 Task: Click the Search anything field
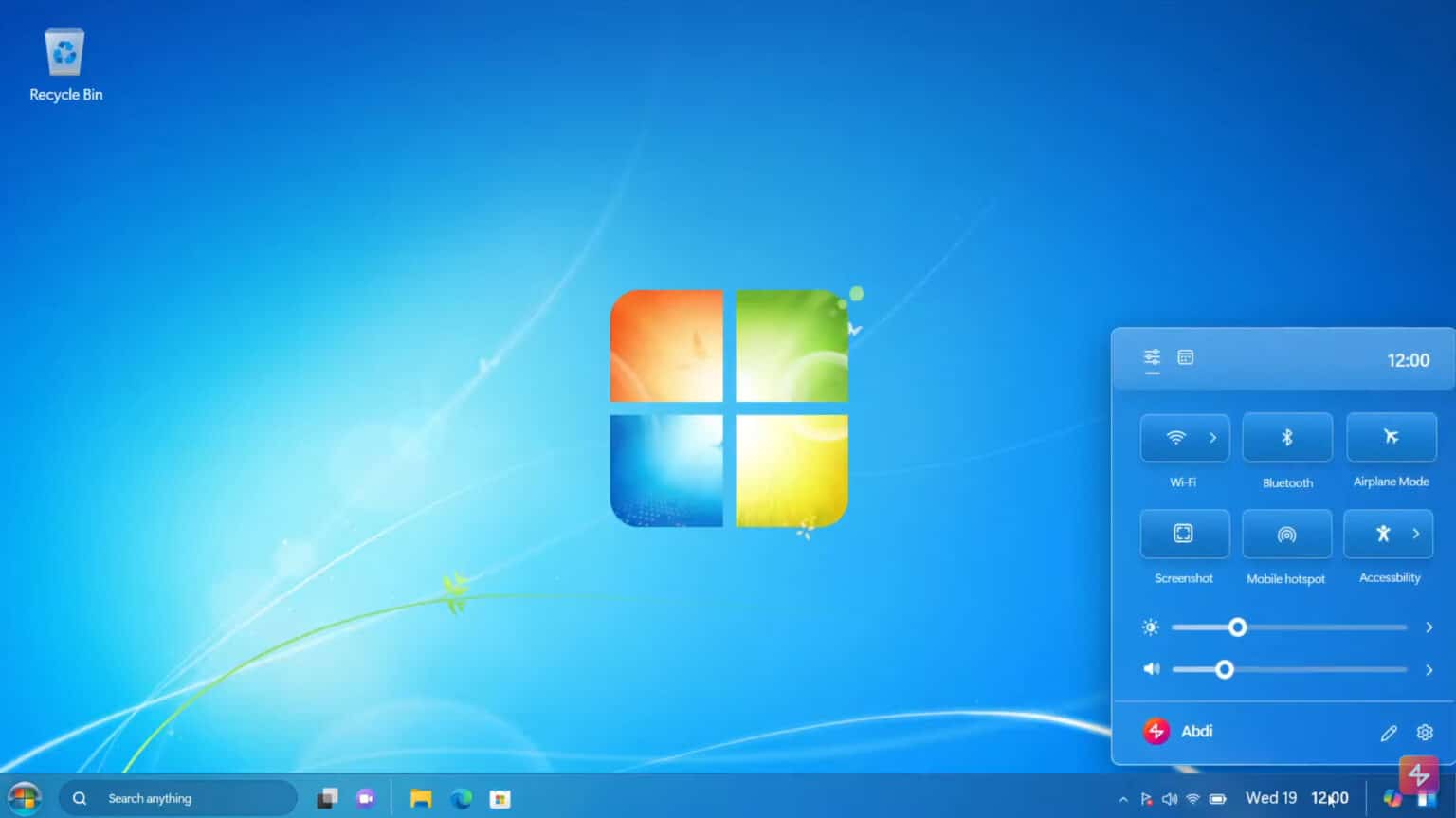[178, 797]
